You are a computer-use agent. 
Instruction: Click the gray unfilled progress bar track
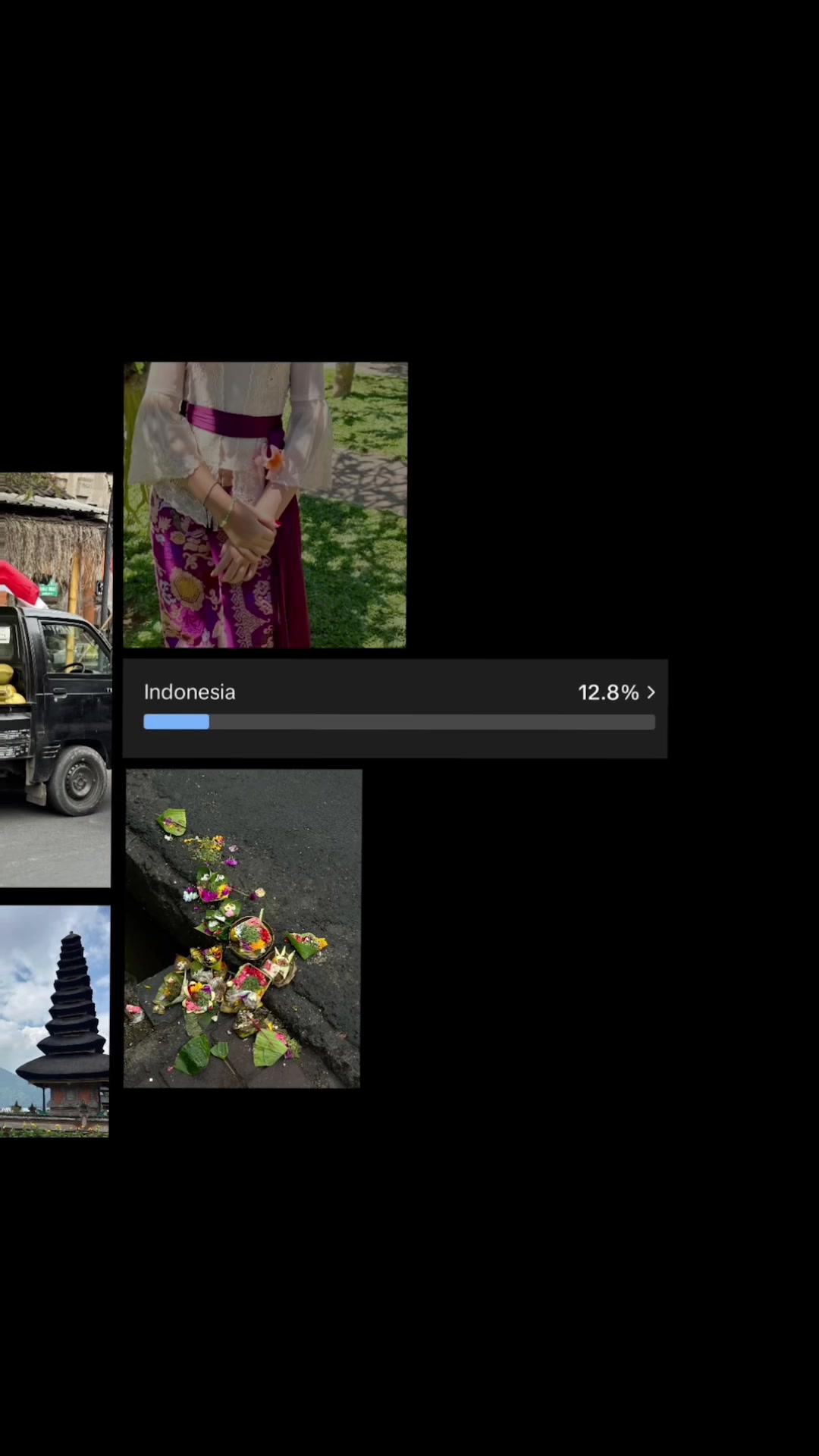tap(432, 722)
